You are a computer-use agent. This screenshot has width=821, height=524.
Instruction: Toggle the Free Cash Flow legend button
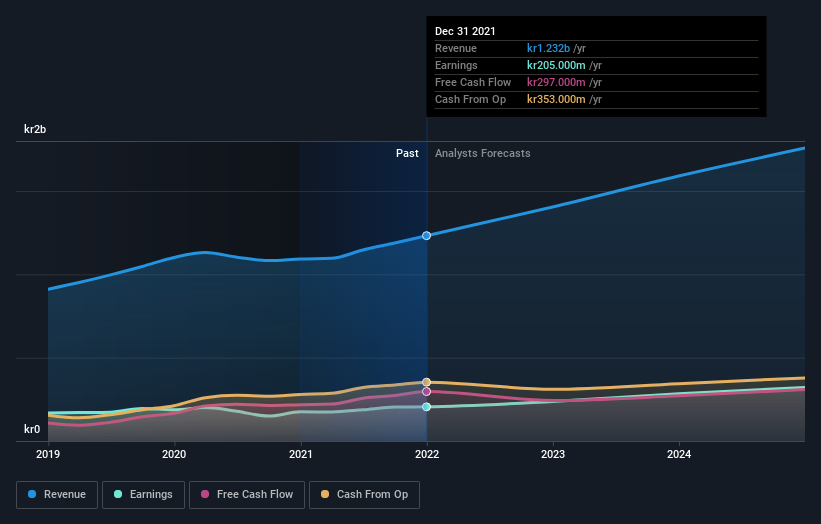(247, 495)
